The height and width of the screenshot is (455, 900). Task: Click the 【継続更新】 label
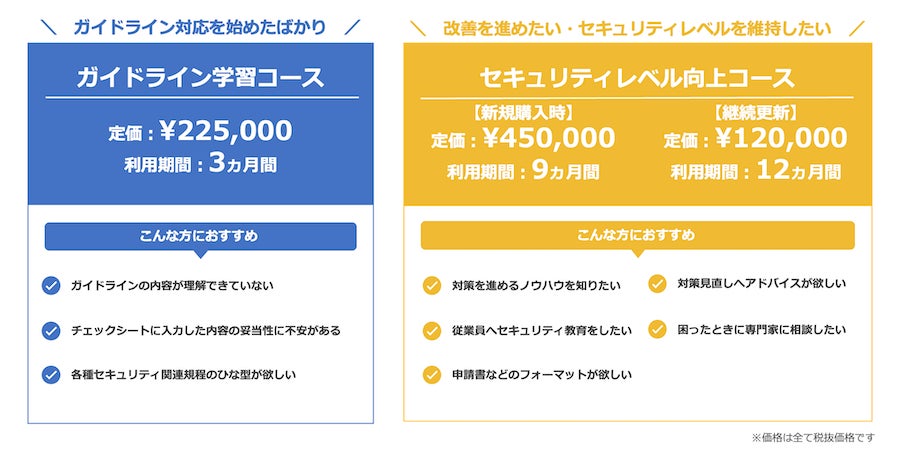(x=755, y=111)
